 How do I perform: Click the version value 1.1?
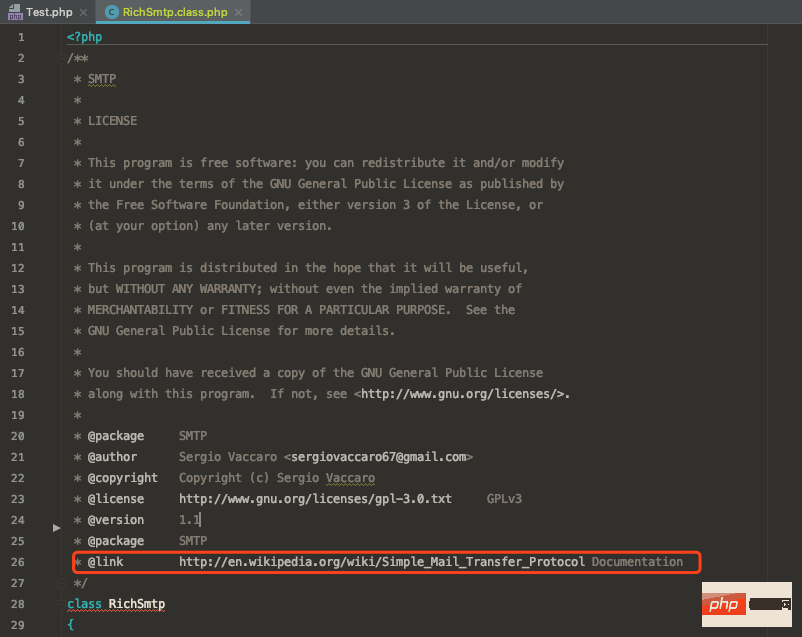pos(189,520)
